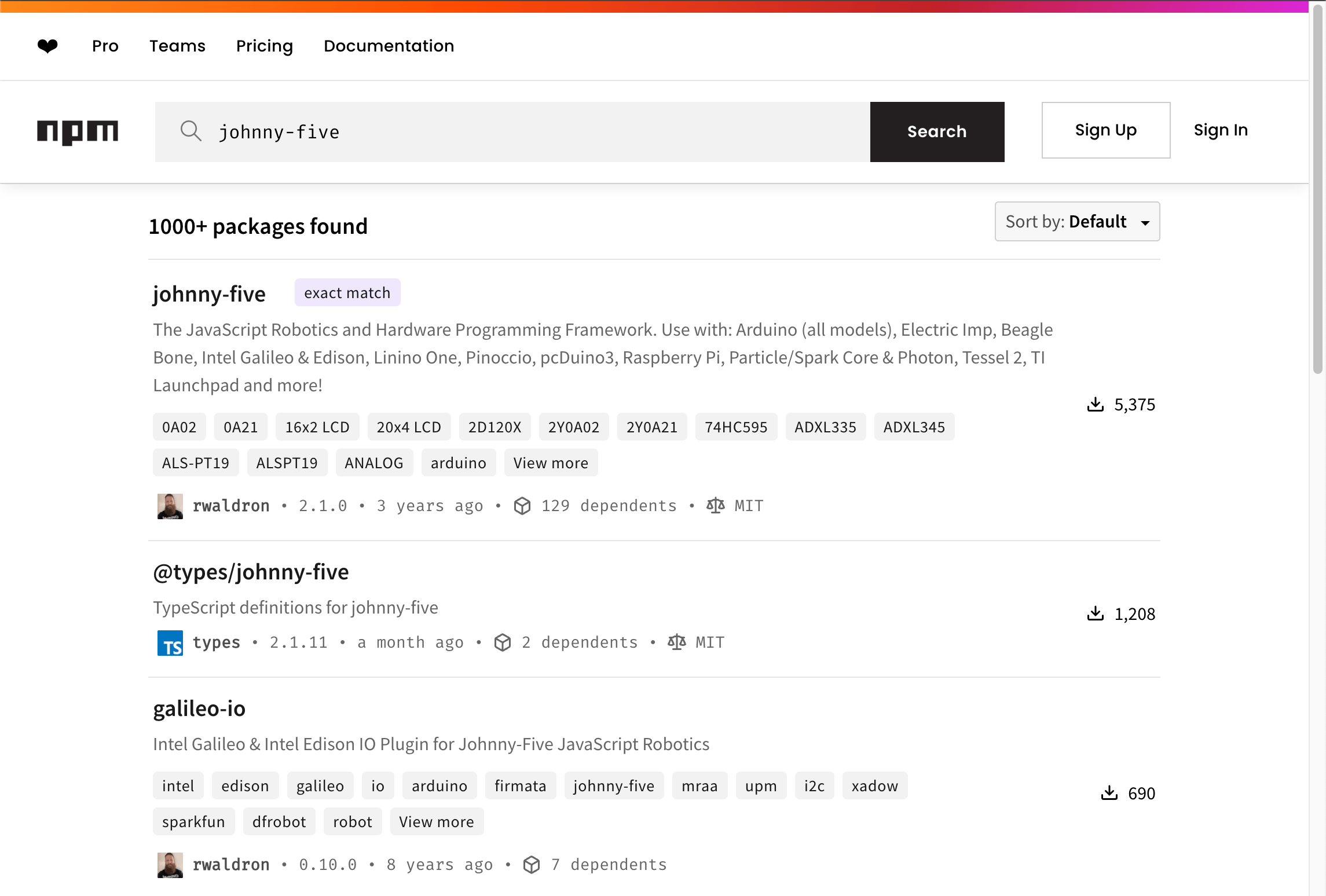Click the MIT license scale icon for johnny-five
This screenshot has width=1326, height=896.
(x=716, y=505)
